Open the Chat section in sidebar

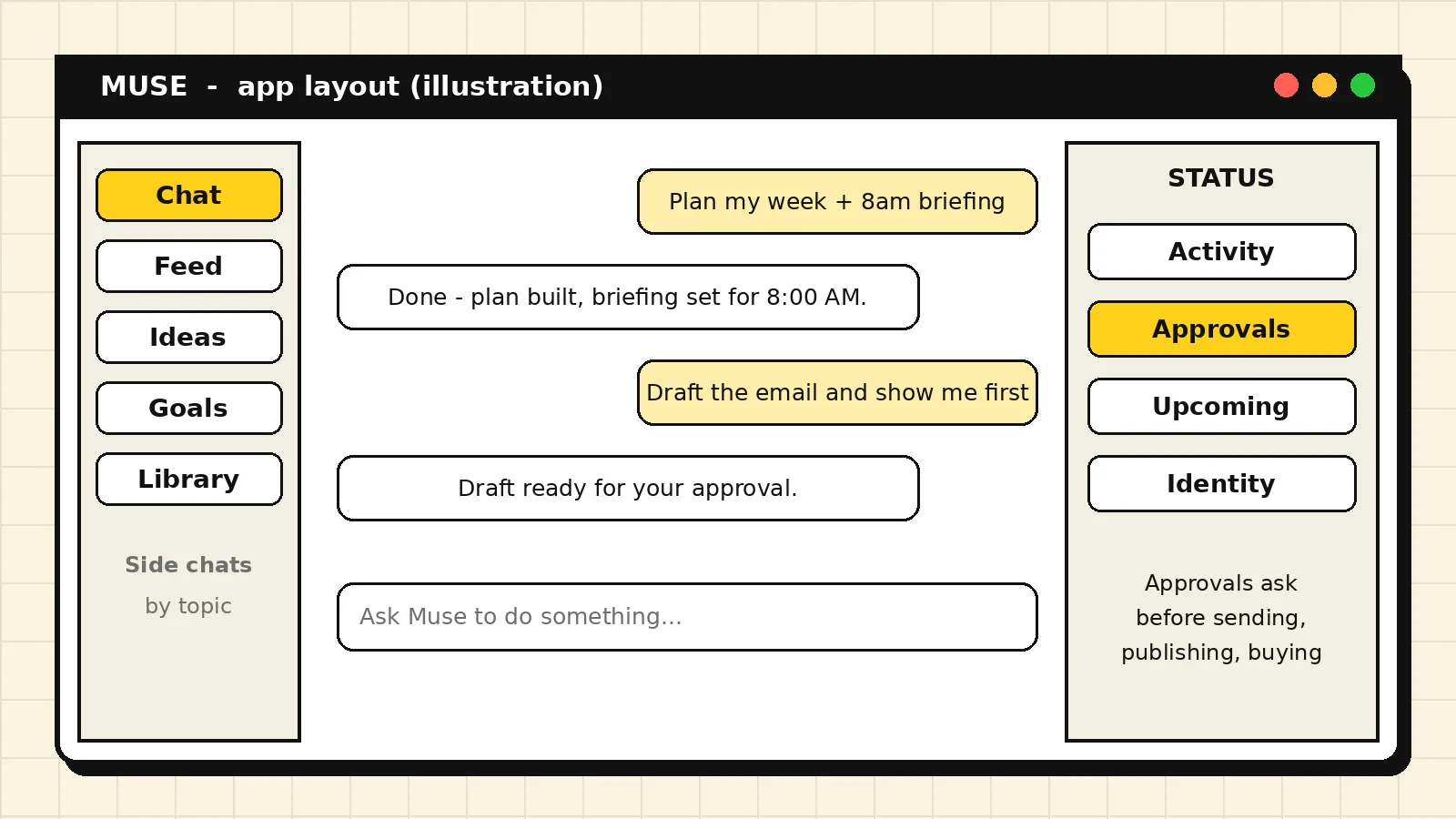[189, 195]
